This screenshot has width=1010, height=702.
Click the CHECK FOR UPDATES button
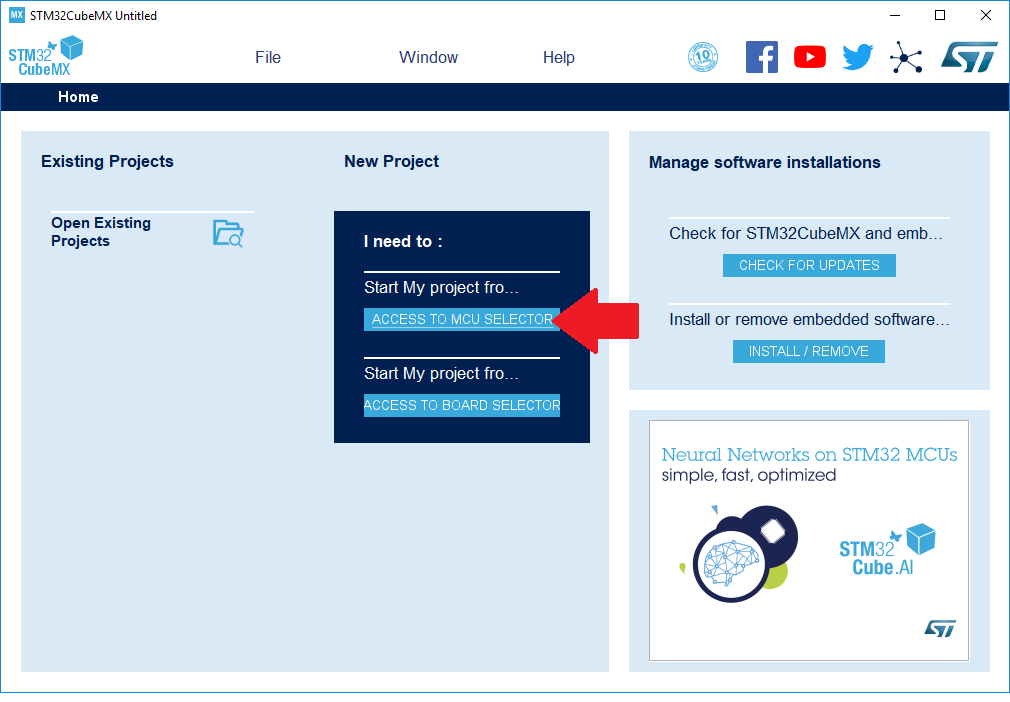[809, 265]
